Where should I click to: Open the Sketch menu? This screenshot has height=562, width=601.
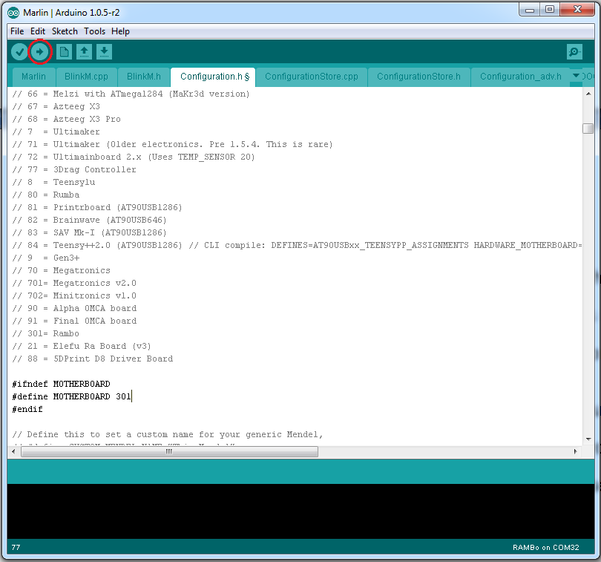pyautogui.click(x=64, y=31)
